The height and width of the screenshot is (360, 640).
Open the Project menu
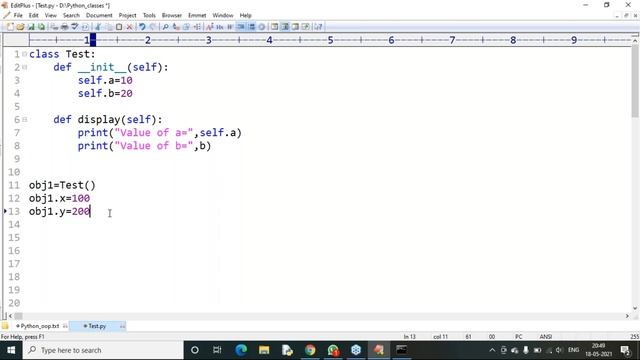pyautogui.click(x=127, y=15)
